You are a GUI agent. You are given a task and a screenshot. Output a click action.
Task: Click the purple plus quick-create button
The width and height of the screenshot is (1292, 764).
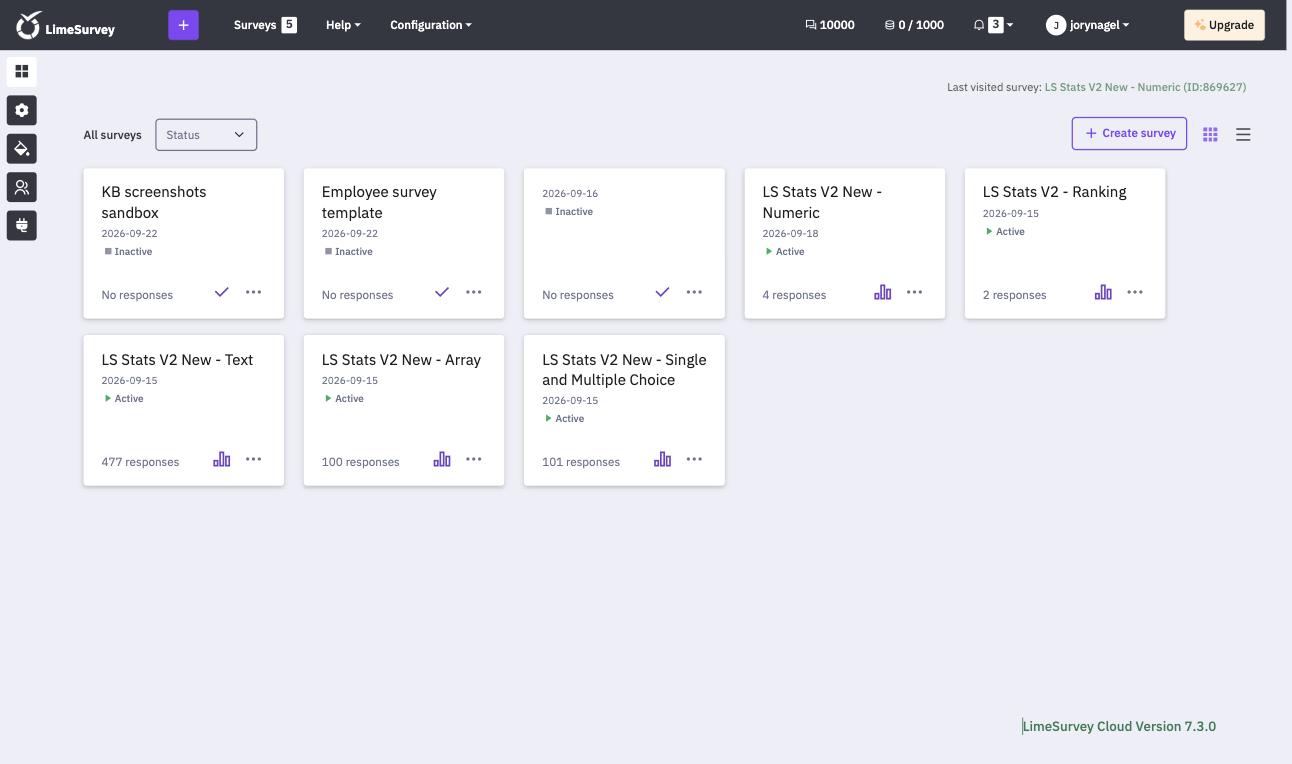point(183,25)
